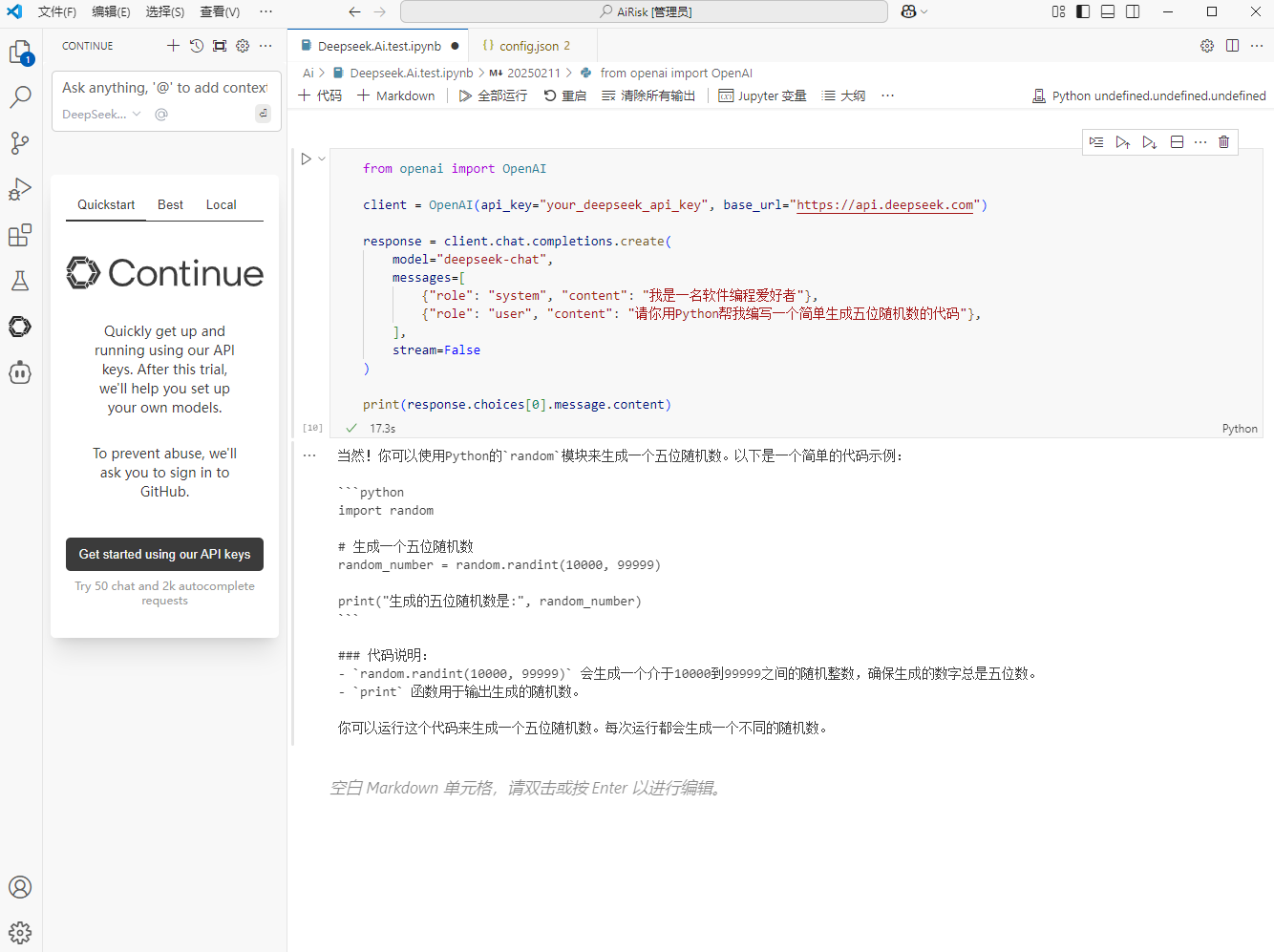The image size is (1274, 952).
Task: Open Copilot chat icon in title bar
Action: tap(908, 11)
